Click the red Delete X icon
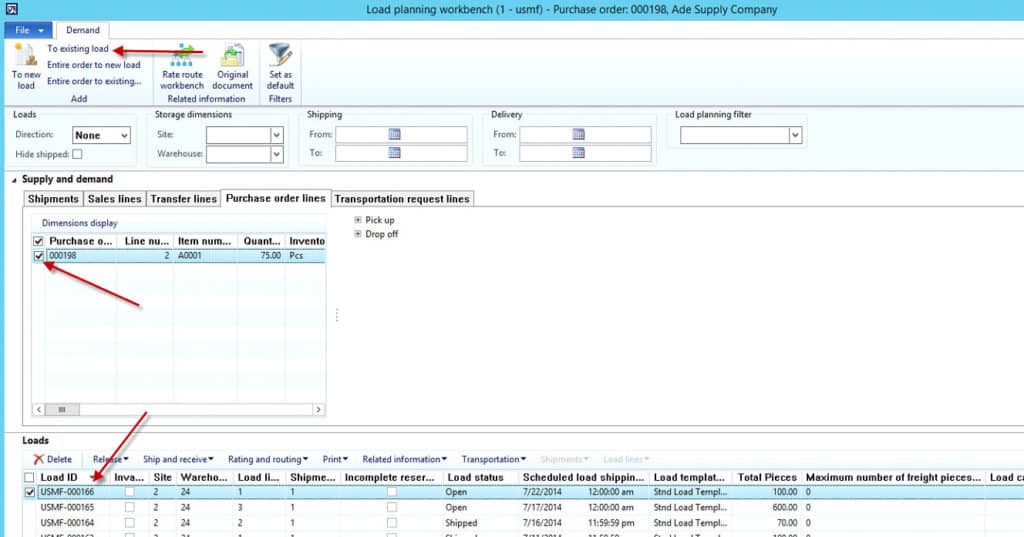Screen dimensions: 1024x537 click(x=39, y=459)
